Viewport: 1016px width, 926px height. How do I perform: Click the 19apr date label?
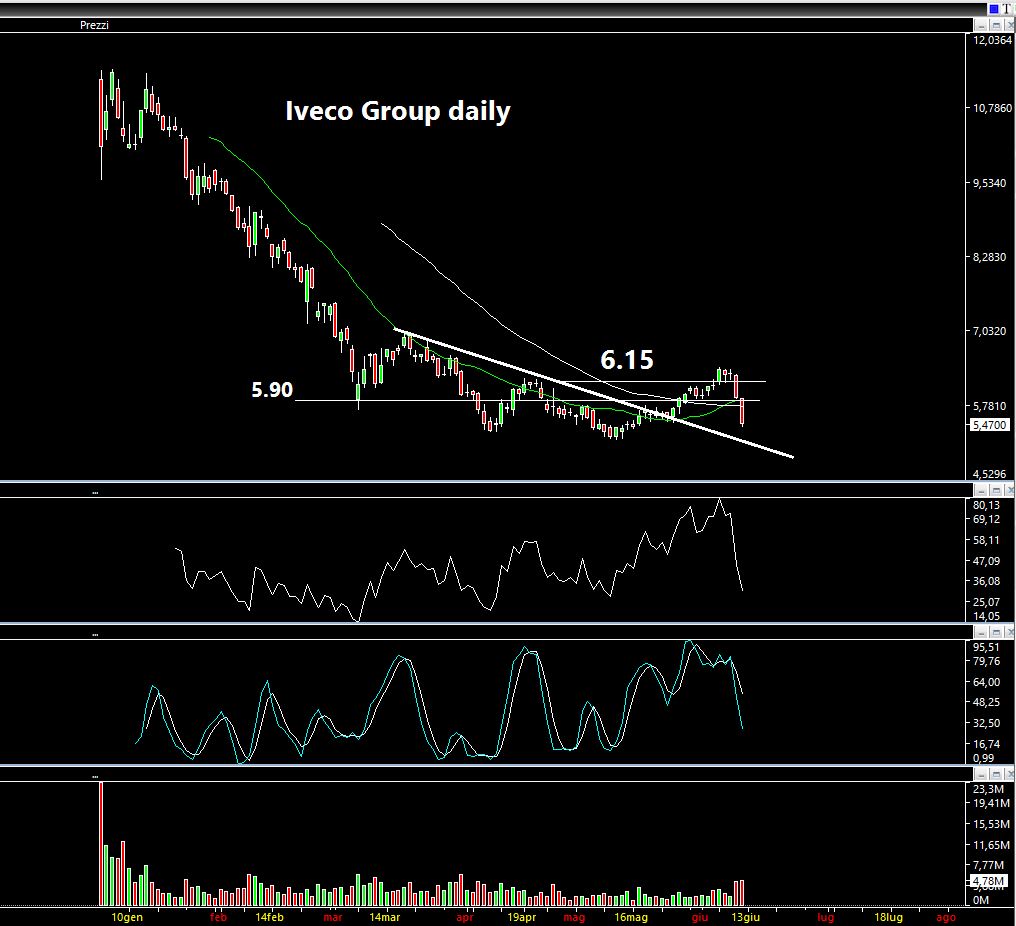point(522,917)
